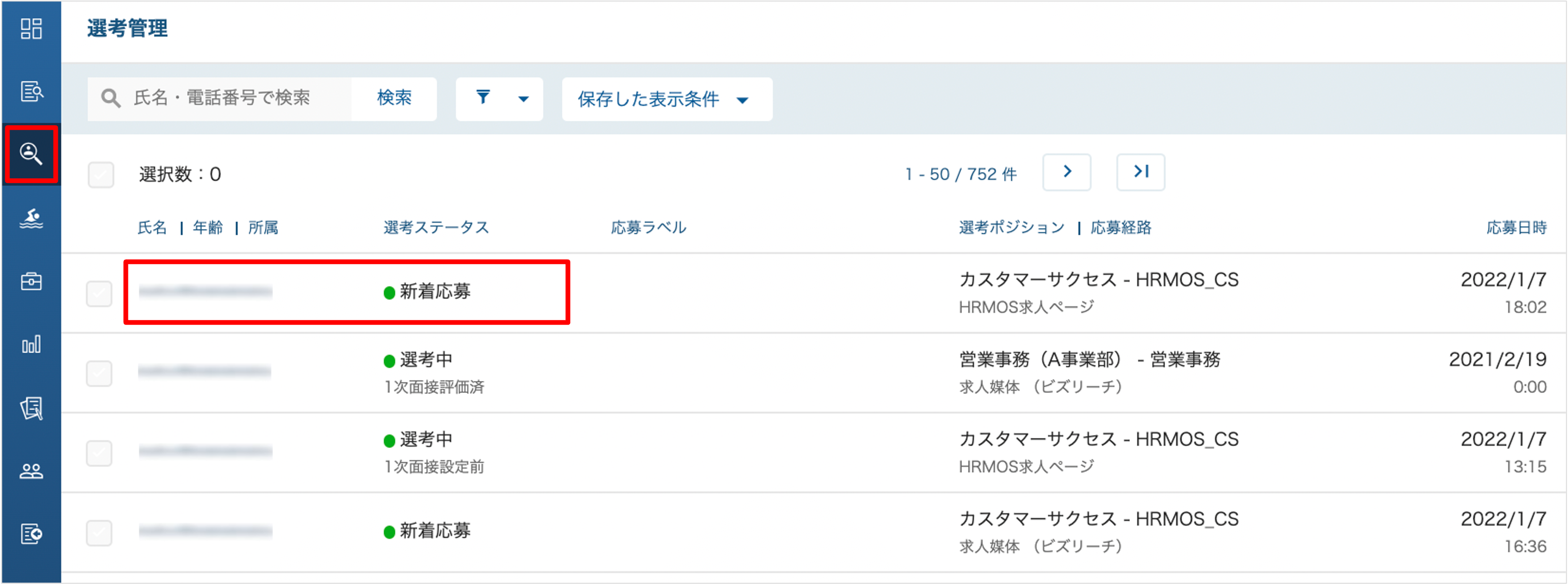
Task: Go to the next page arrow
Action: (x=1067, y=173)
